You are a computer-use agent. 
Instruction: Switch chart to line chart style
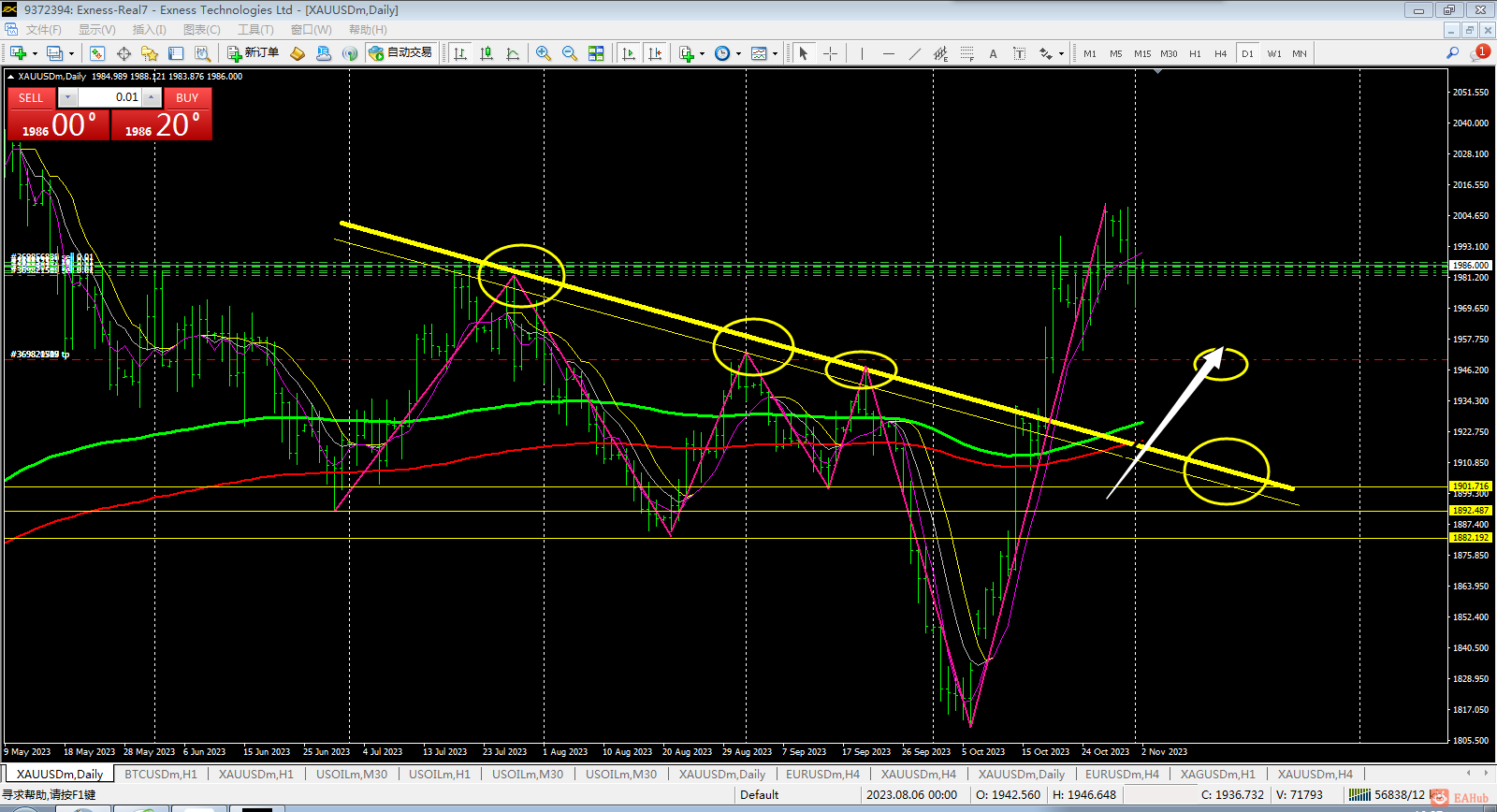[513, 53]
